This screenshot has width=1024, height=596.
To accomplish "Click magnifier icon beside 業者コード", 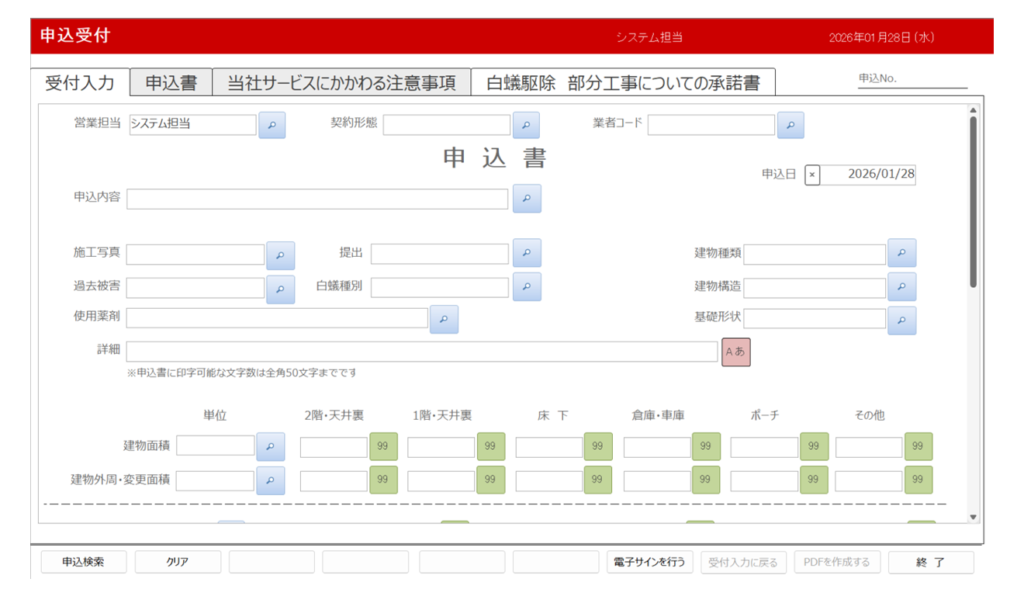I will 790,125.
